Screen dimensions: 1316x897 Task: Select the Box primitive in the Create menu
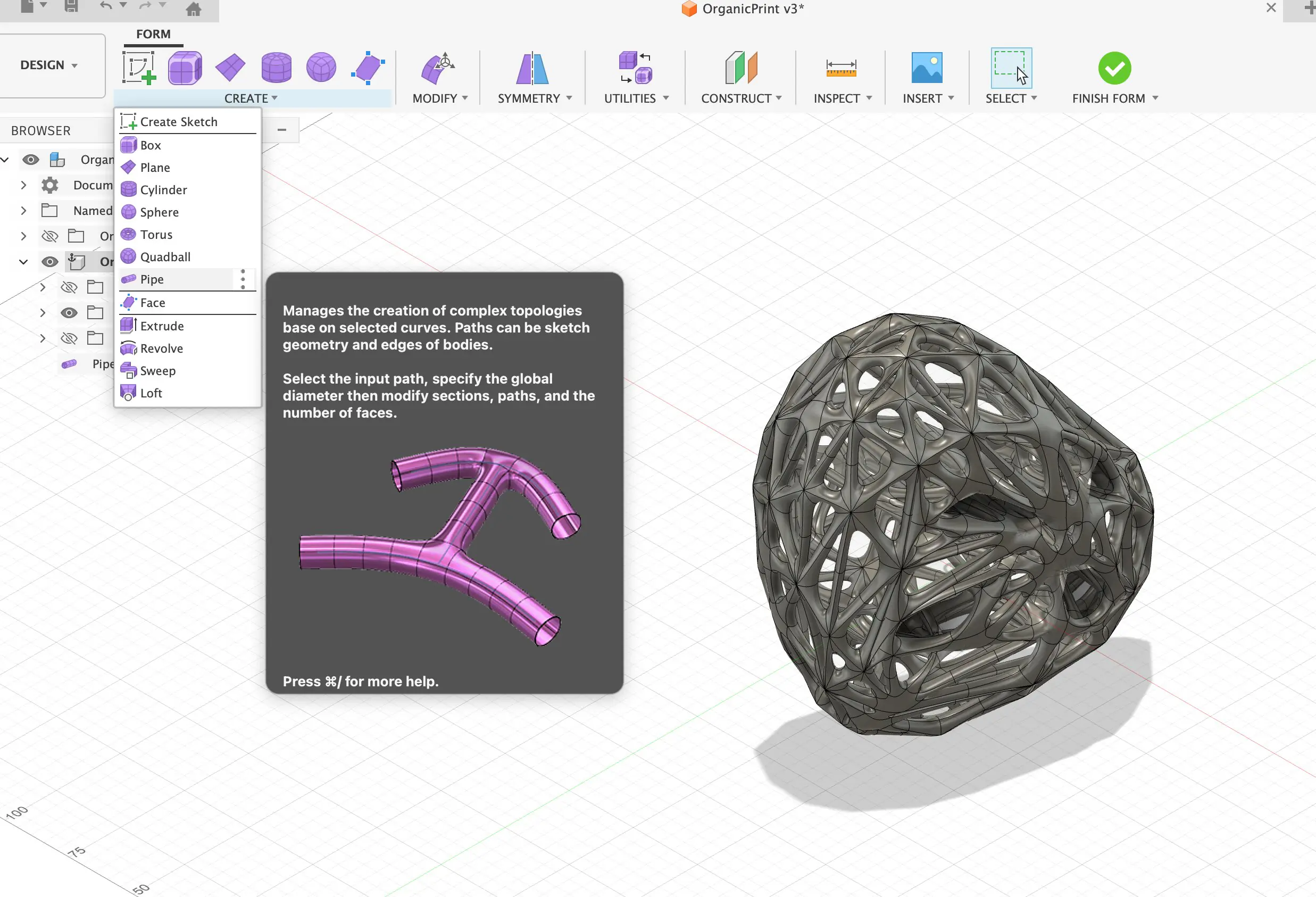150,145
